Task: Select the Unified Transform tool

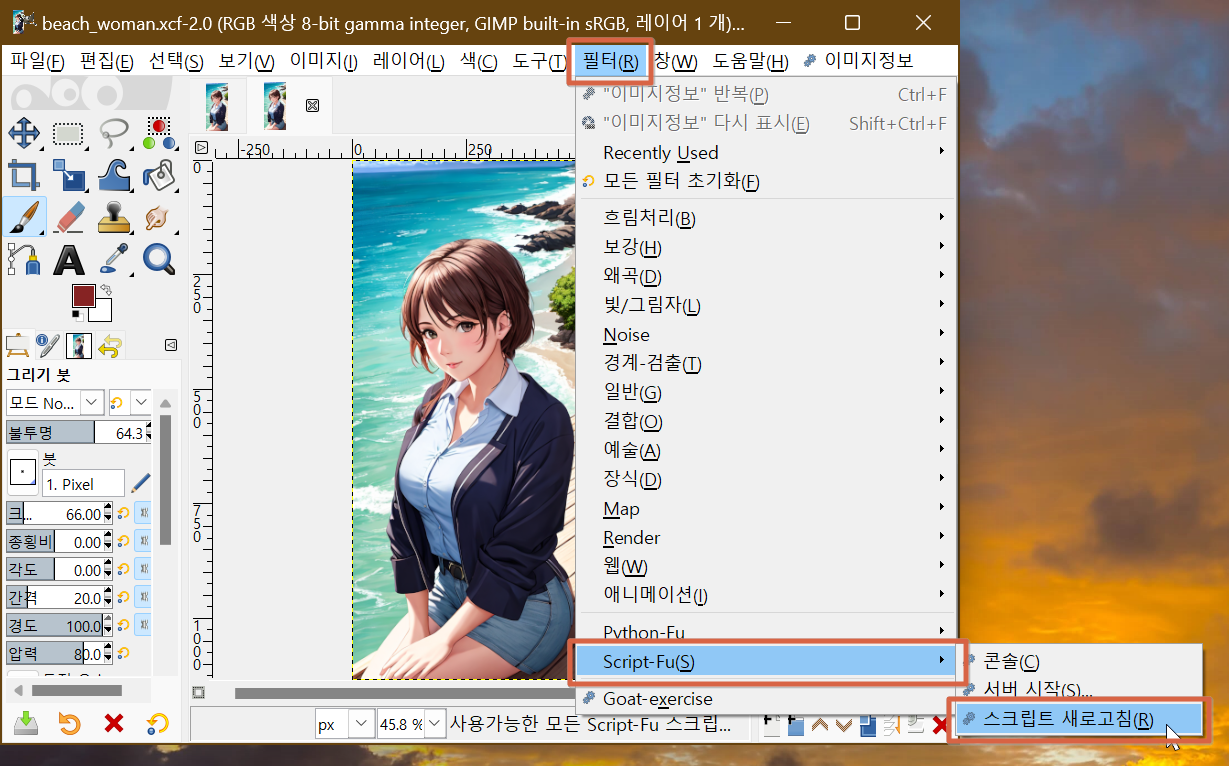Action: point(68,175)
